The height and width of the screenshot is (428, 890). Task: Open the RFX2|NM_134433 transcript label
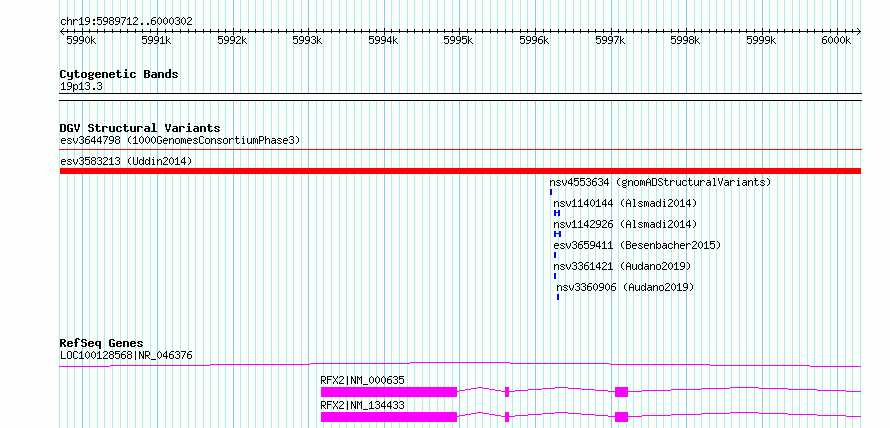(x=363, y=405)
